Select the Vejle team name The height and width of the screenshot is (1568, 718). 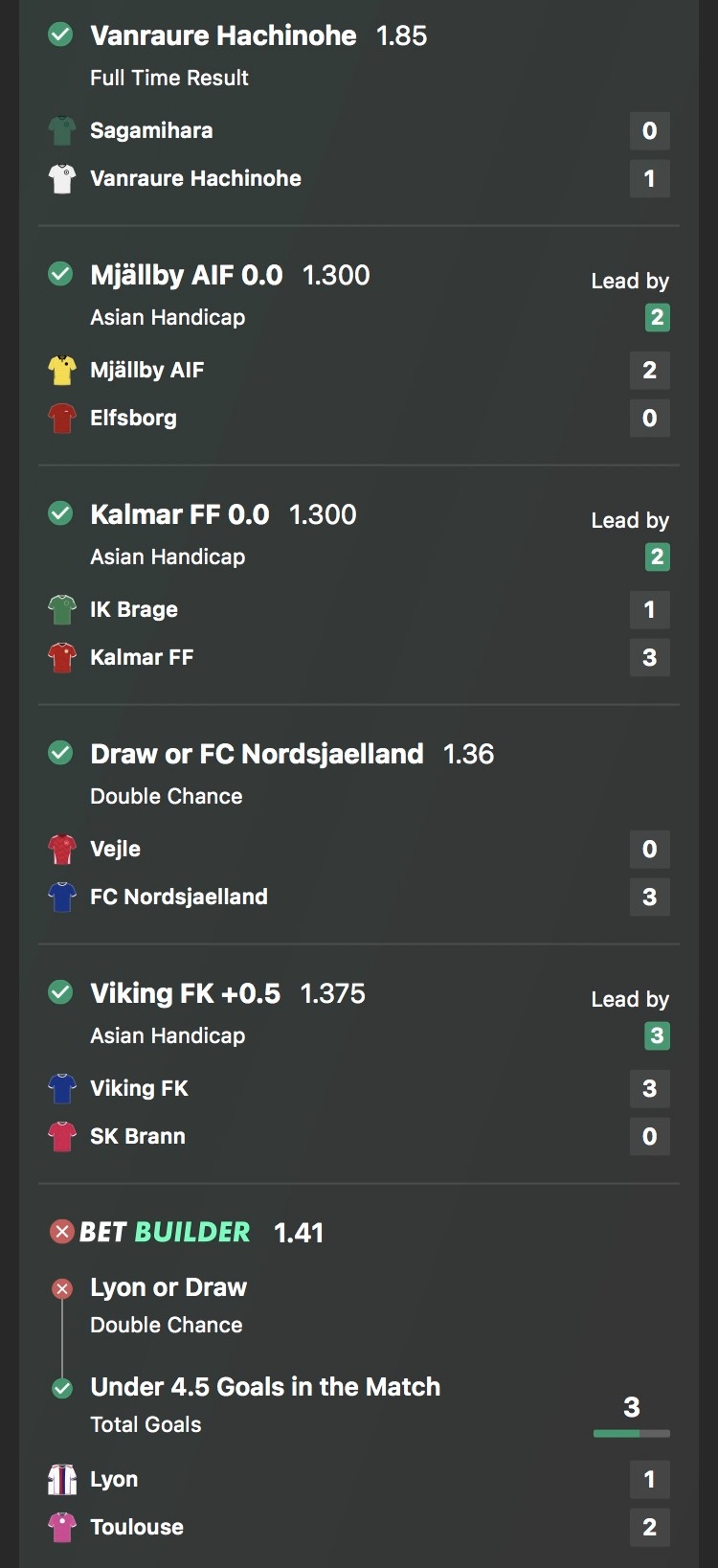point(115,850)
